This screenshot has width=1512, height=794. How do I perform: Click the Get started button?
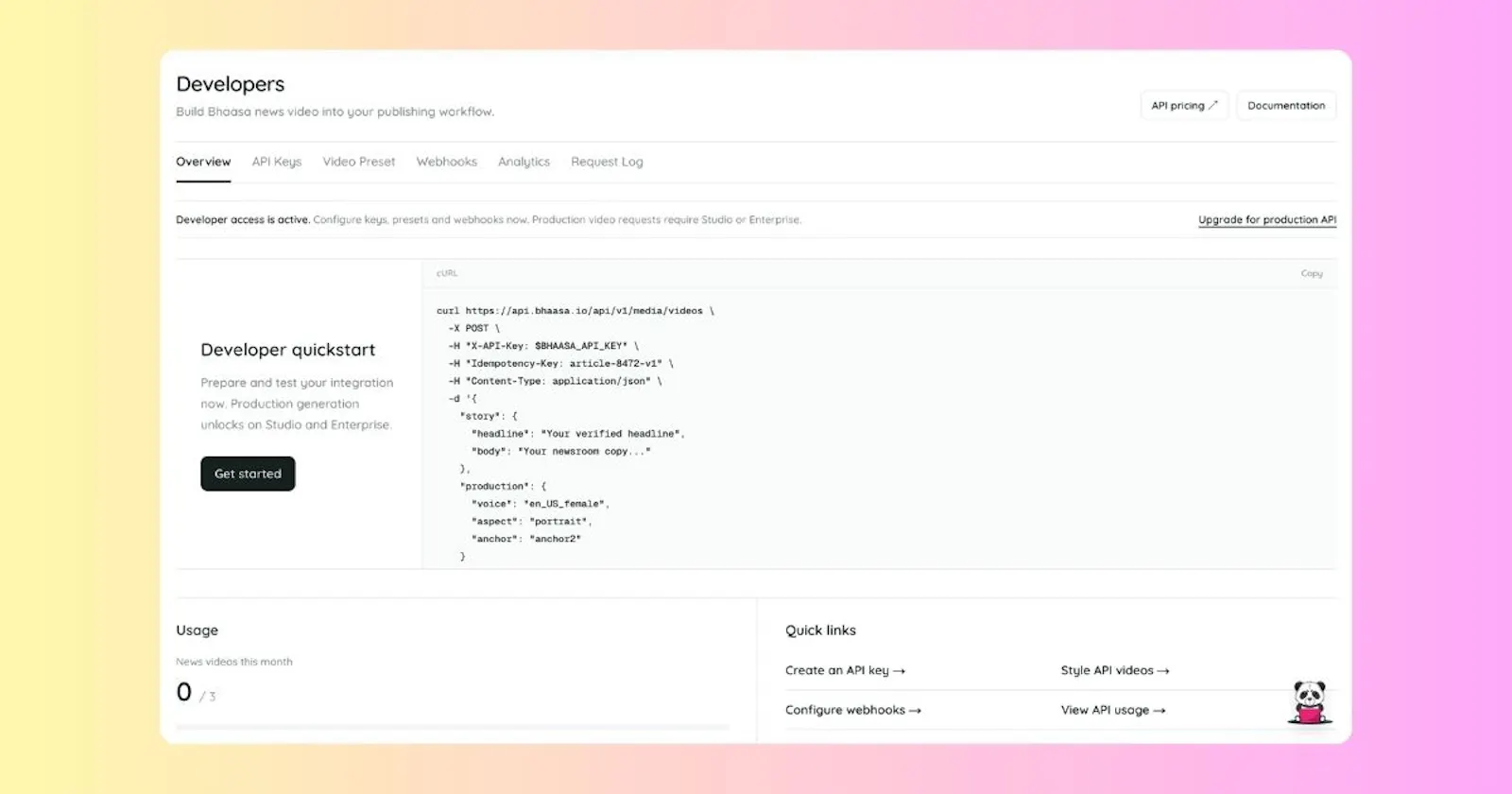pos(248,474)
